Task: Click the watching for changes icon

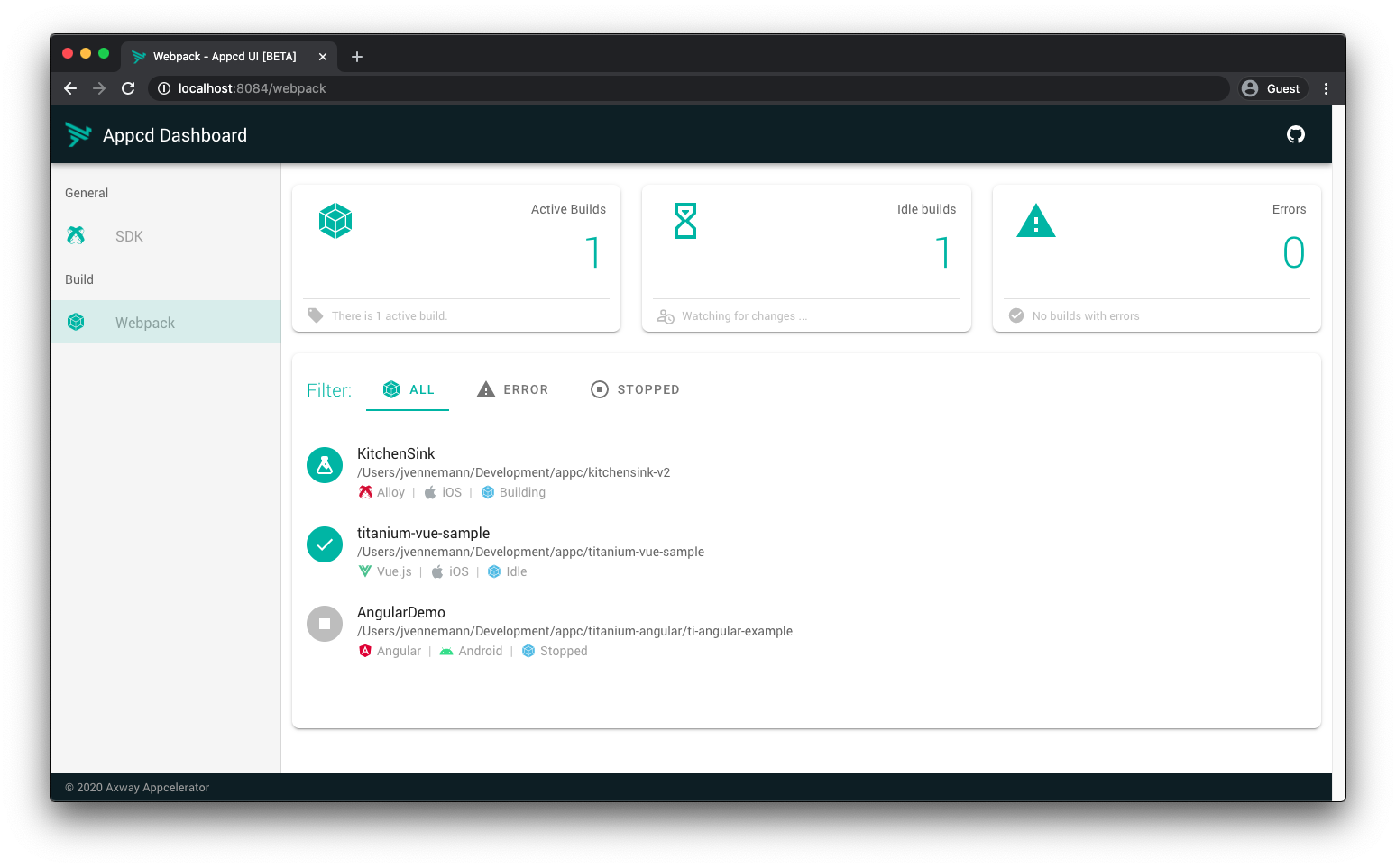Action: tap(666, 316)
